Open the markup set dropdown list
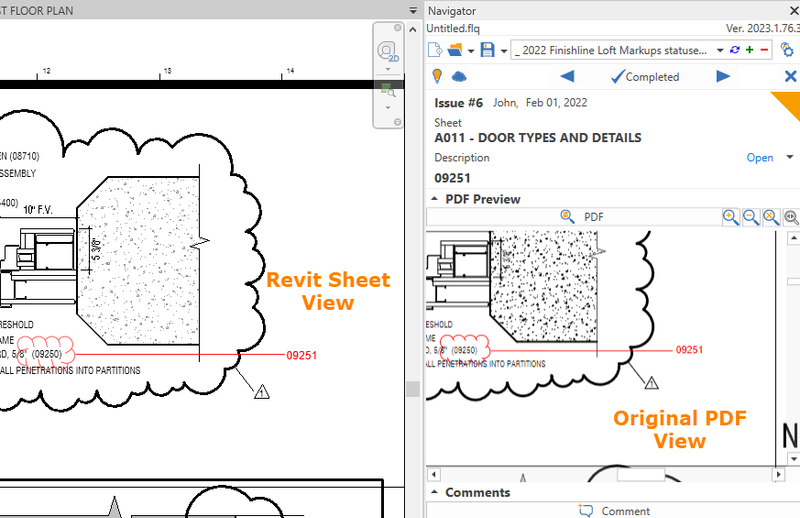 (x=719, y=50)
